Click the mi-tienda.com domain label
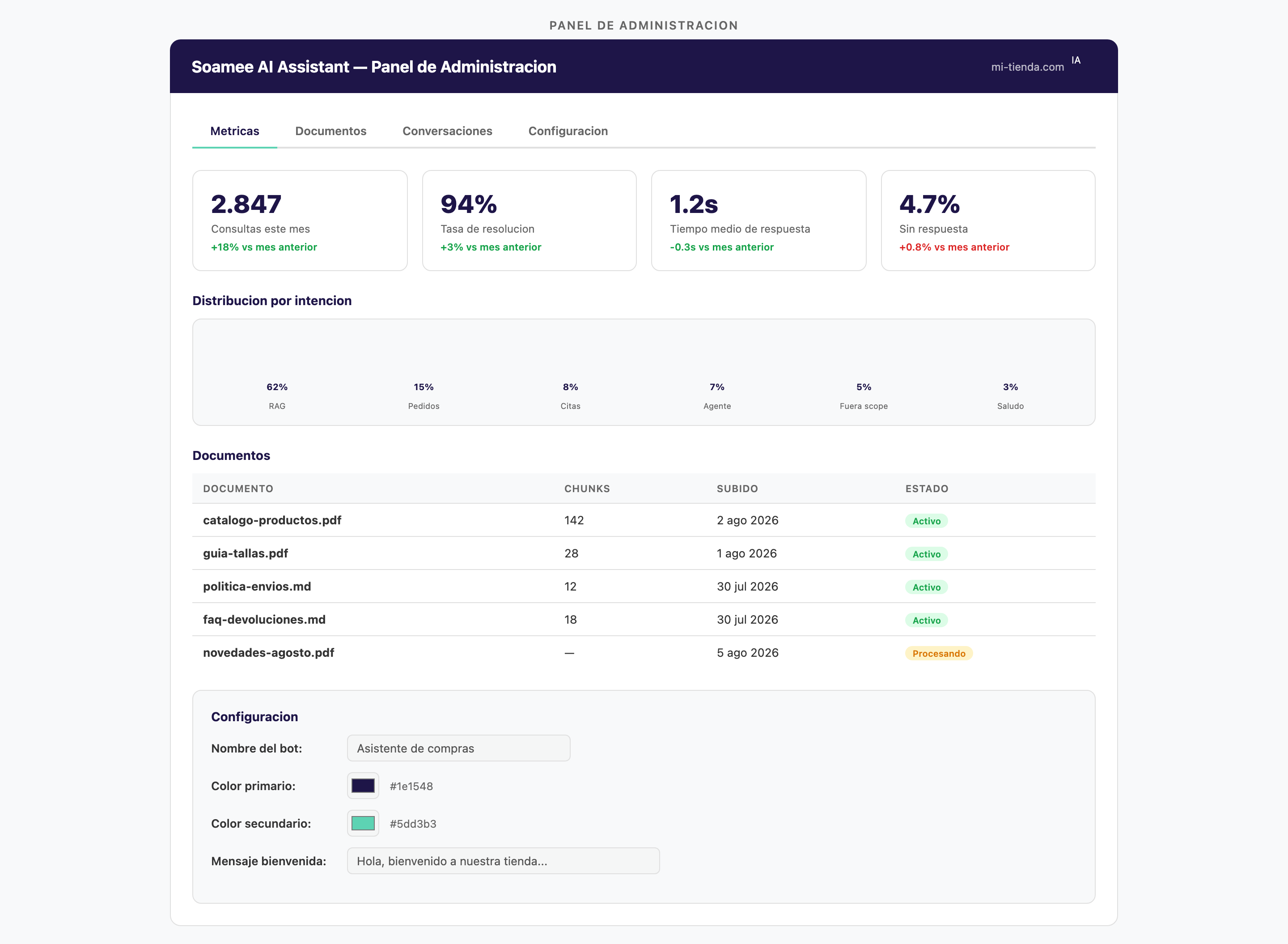The height and width of the screenshot is (944, 1288). (1028, 67)
